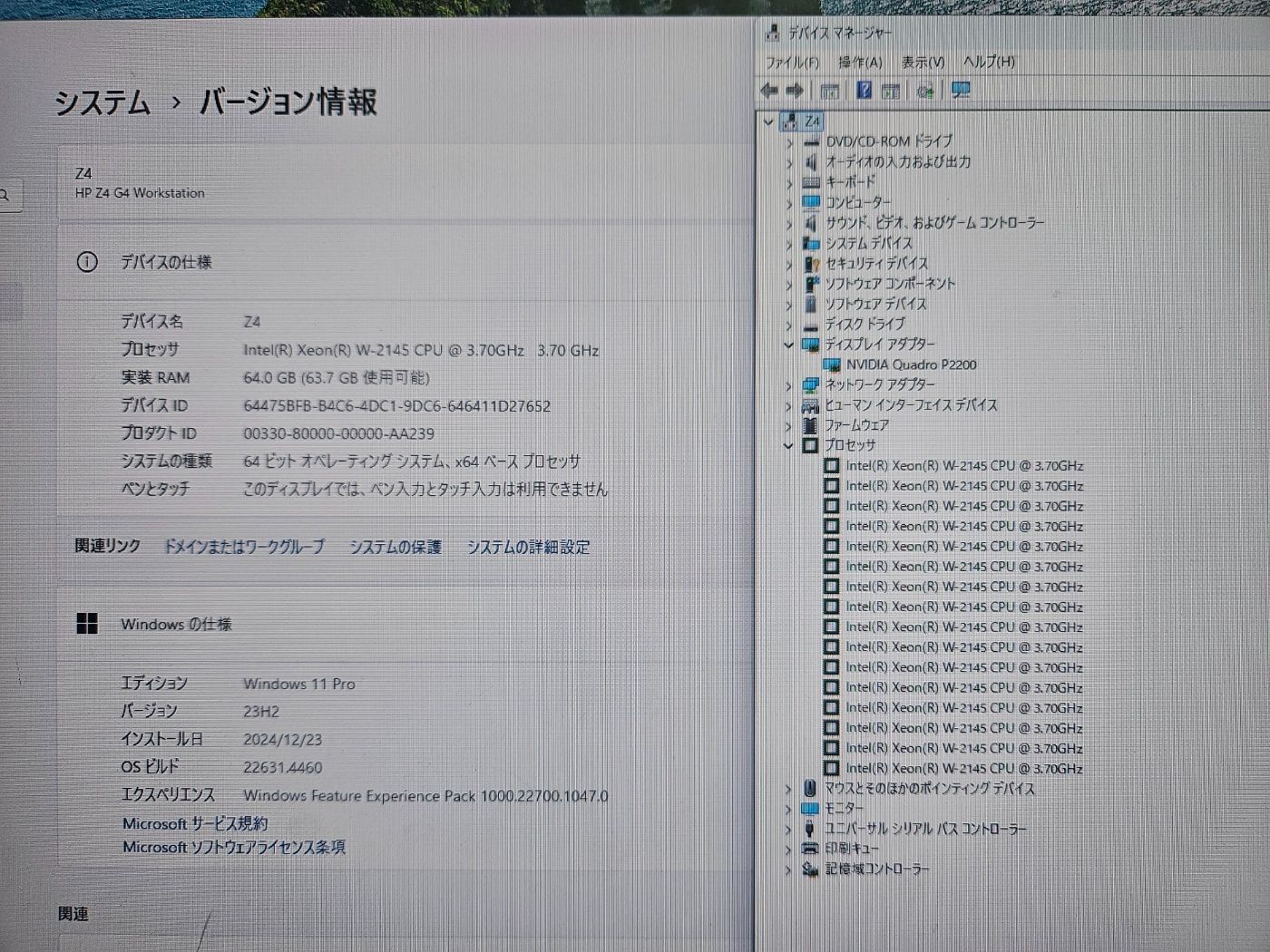The width and height of the screenshot is (1270, 952).
Task: Open the 操作(A) menu
Action: (860, 62)
